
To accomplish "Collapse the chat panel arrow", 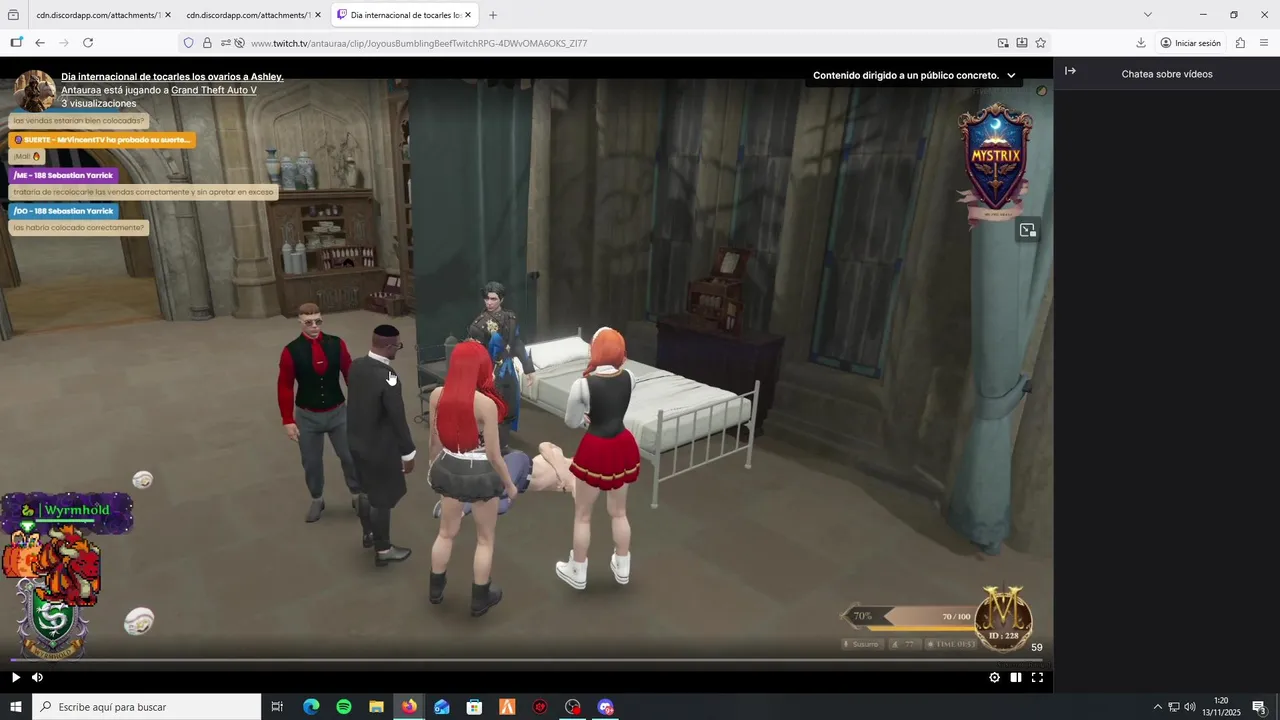I will pyautogui.click(x=1070, y=71).
